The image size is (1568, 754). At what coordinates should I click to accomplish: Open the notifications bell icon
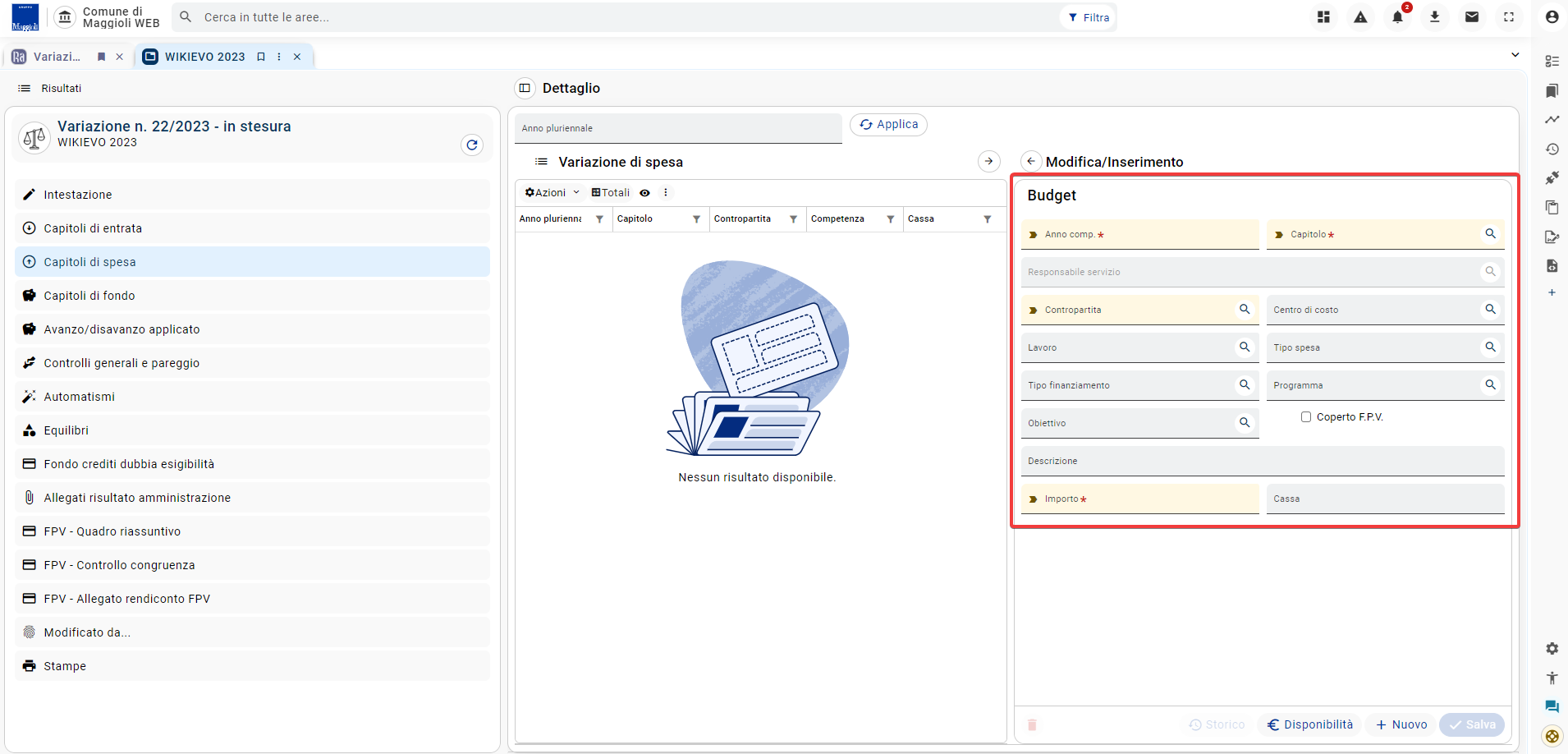click(x=1397, y=17)
